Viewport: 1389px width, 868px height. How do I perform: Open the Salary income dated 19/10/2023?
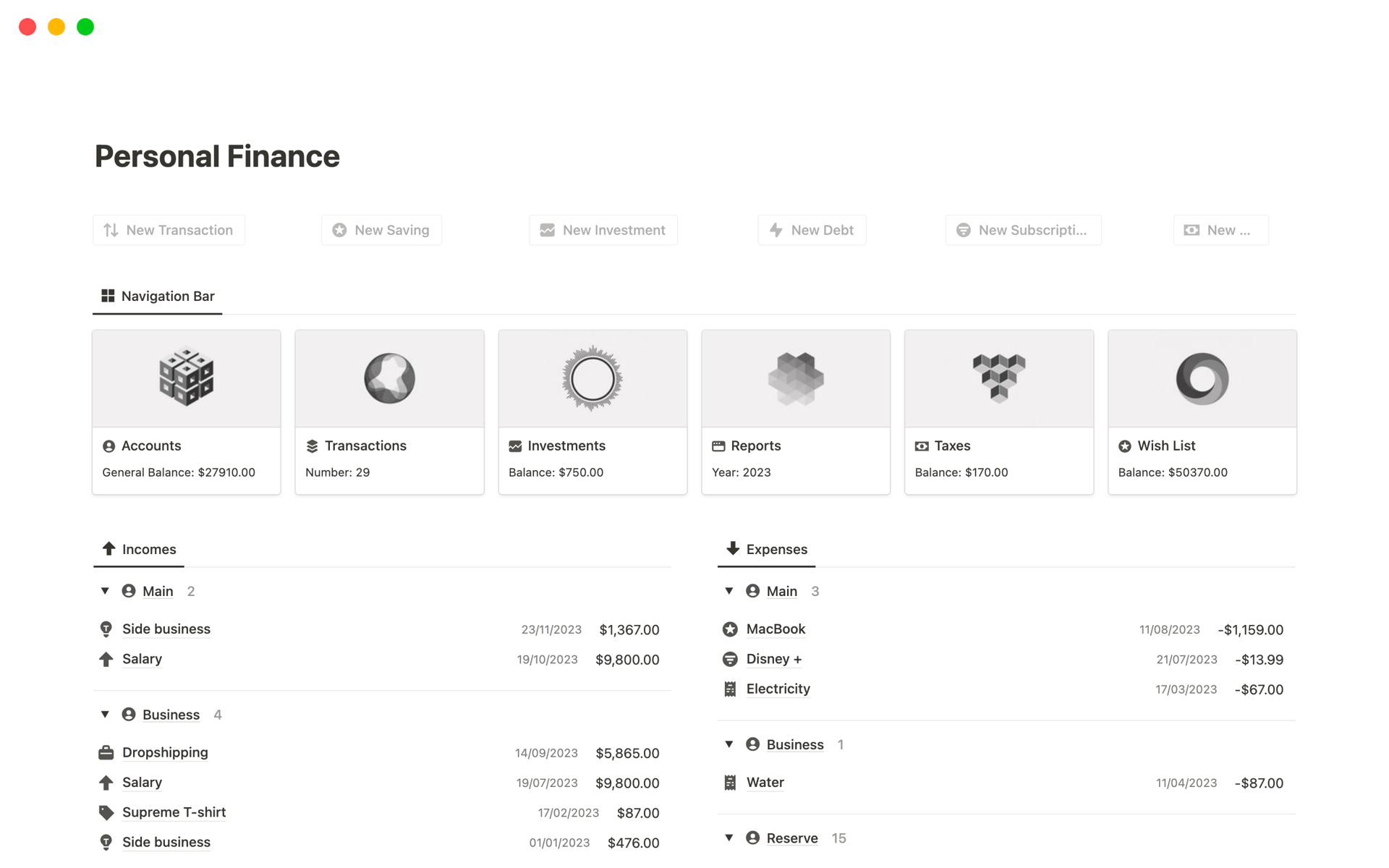click(142, 659)
